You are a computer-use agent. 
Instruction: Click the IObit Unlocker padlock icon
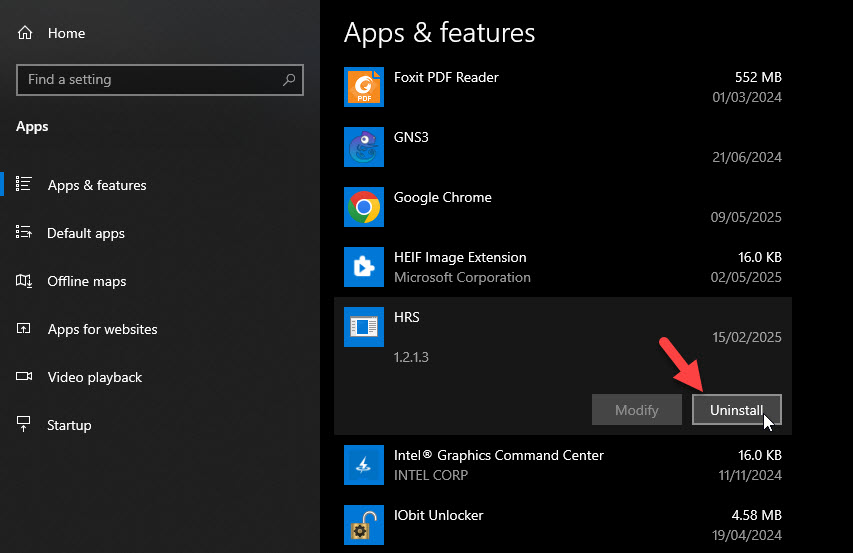363,525
